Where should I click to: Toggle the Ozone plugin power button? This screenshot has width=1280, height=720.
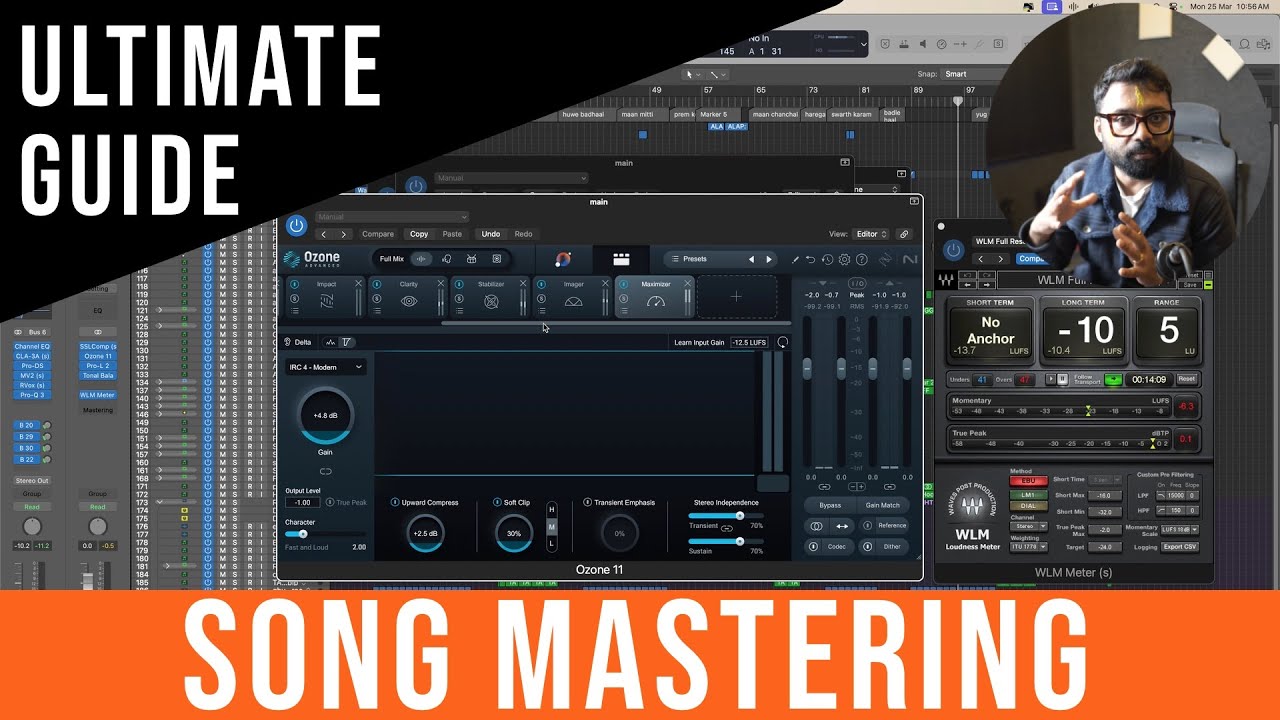296,226
